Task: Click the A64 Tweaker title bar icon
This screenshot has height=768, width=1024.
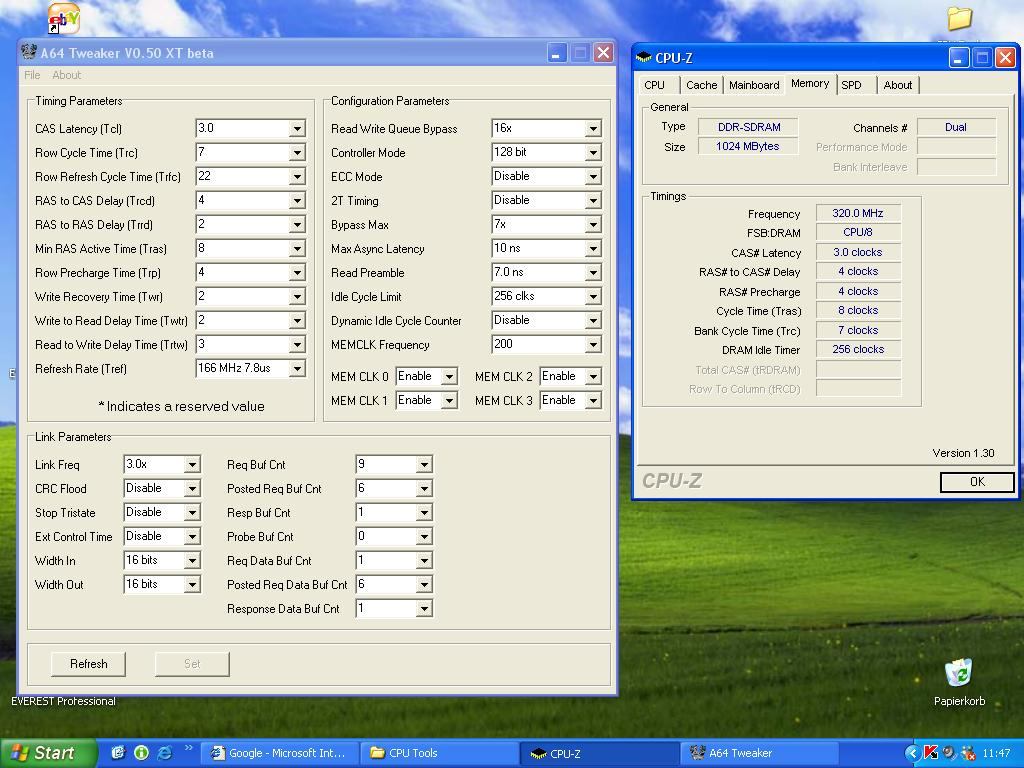Action: pos(29,52)
